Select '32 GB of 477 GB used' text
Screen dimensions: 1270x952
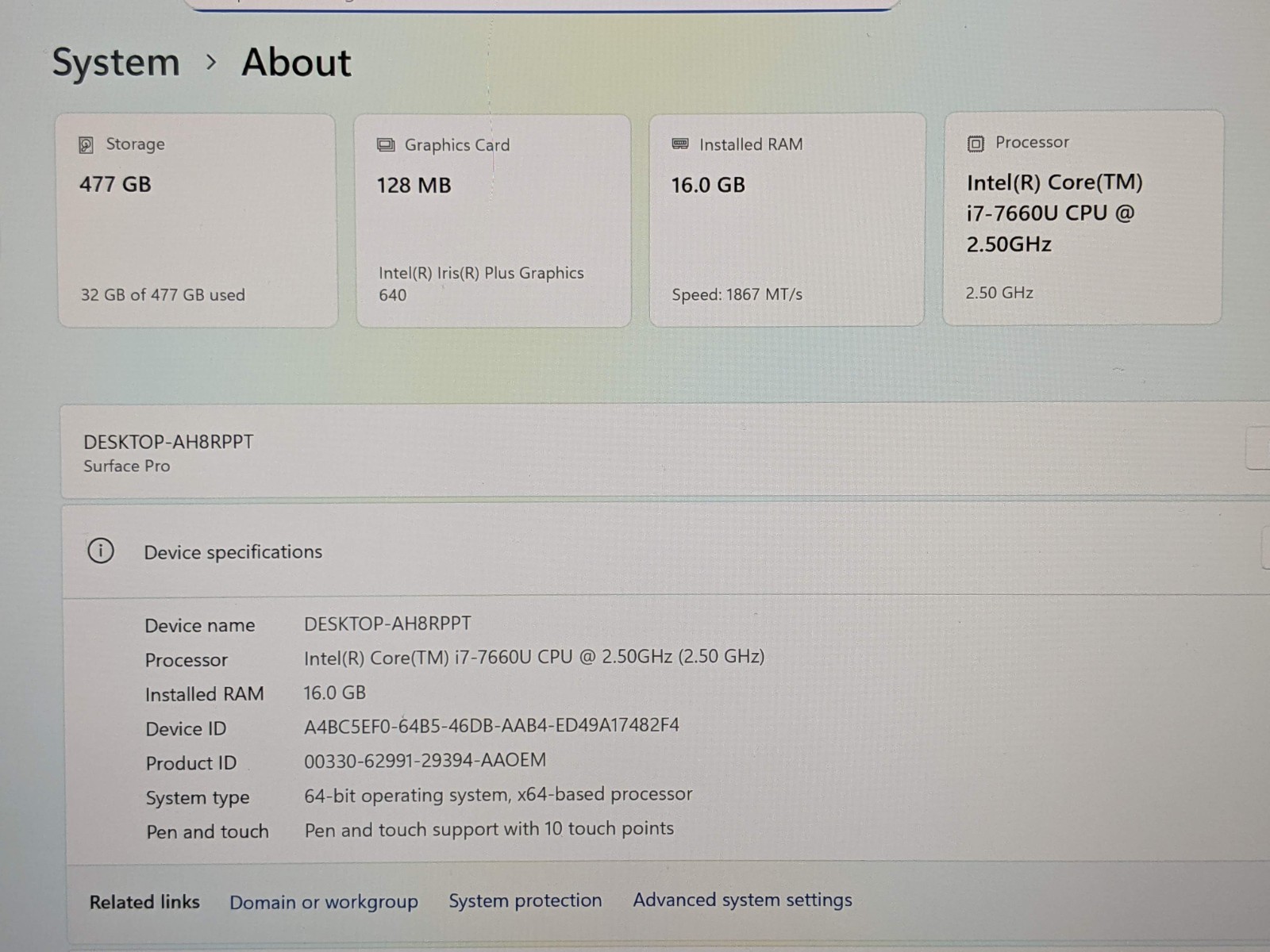163,294
